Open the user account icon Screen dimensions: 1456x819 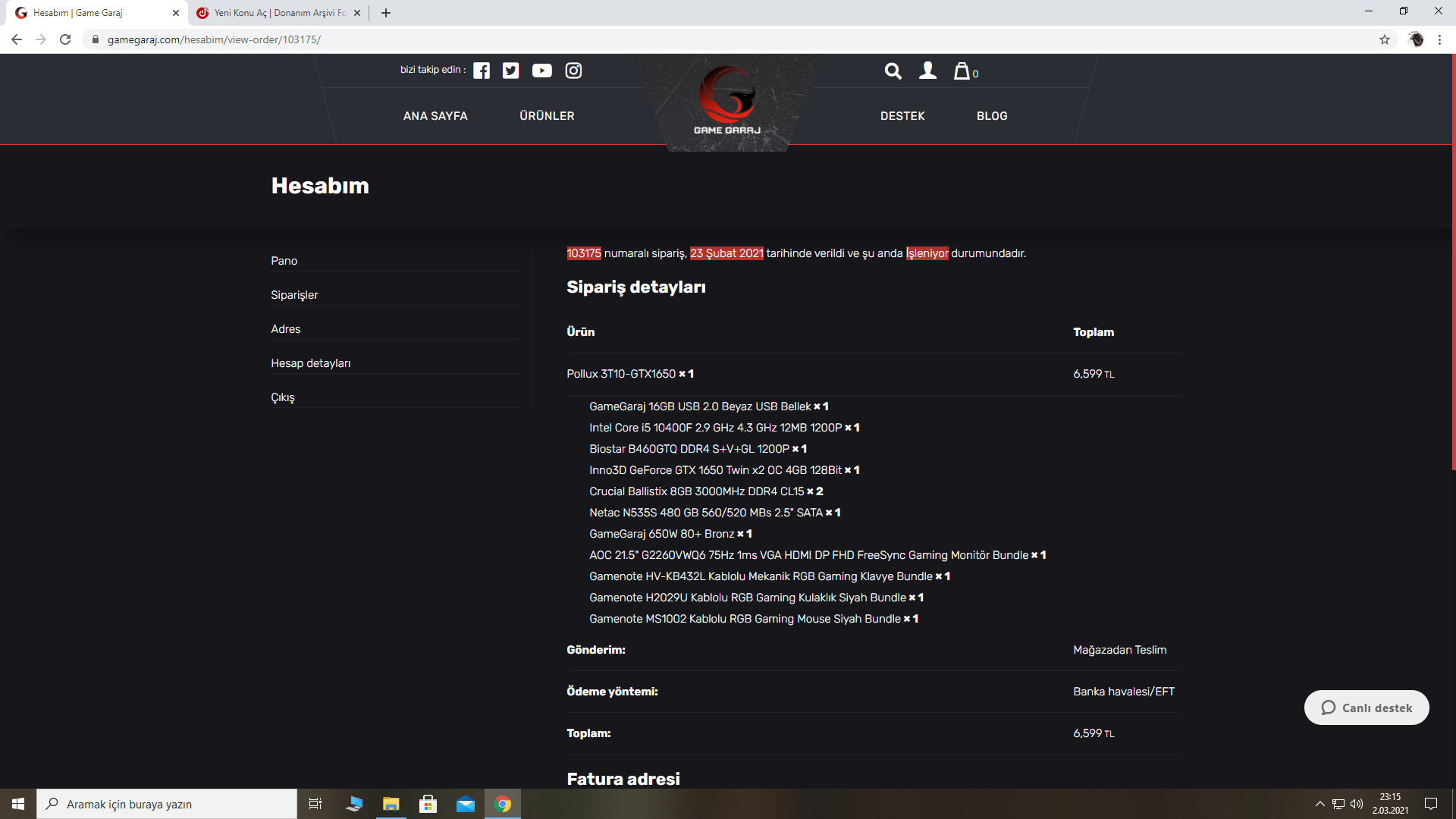click(x=927, y=71)
